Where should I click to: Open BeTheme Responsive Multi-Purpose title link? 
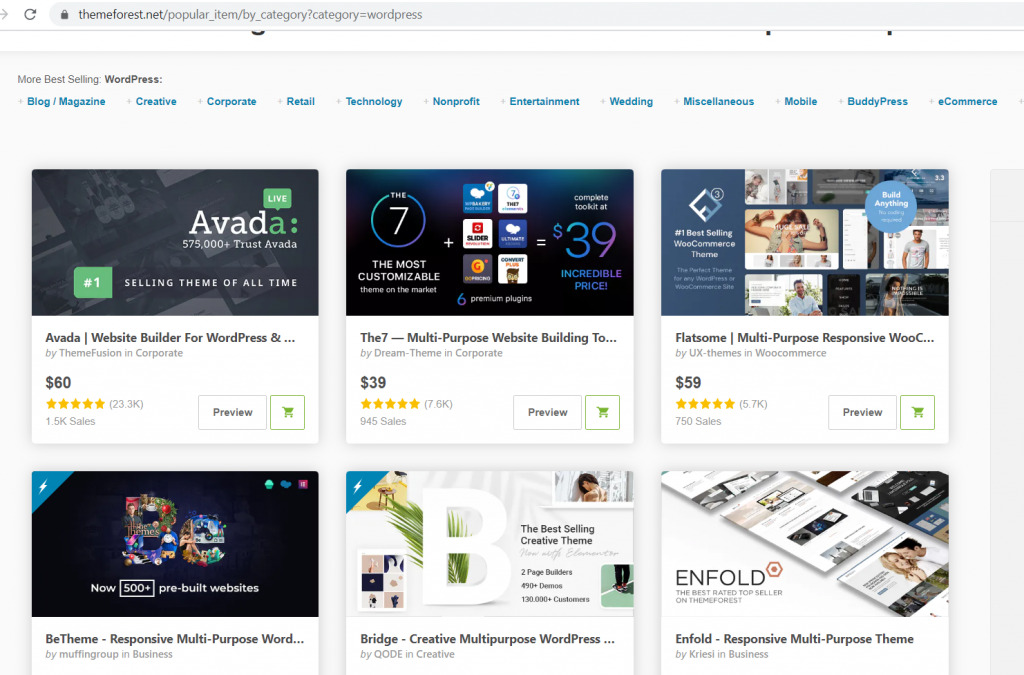174,639
